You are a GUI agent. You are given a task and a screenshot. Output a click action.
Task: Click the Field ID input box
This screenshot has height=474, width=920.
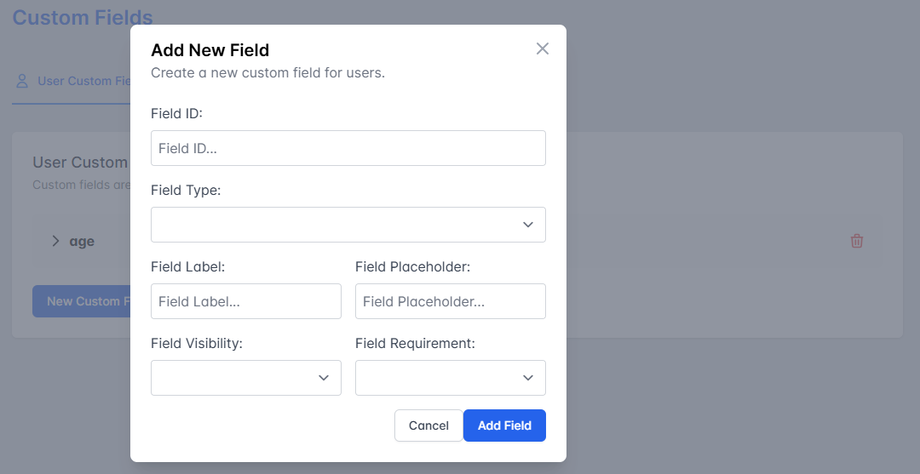point(348,148)
